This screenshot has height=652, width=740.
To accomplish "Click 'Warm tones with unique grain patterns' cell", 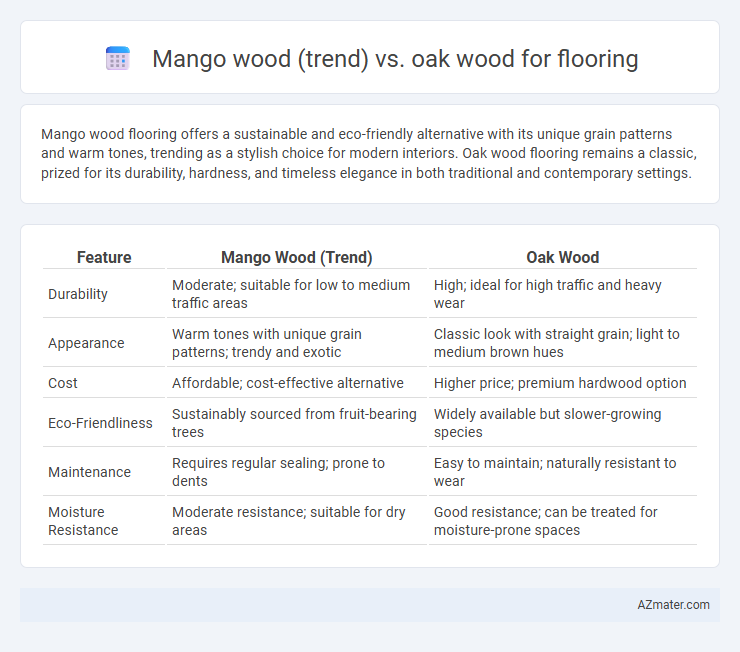I will point(267,343).
